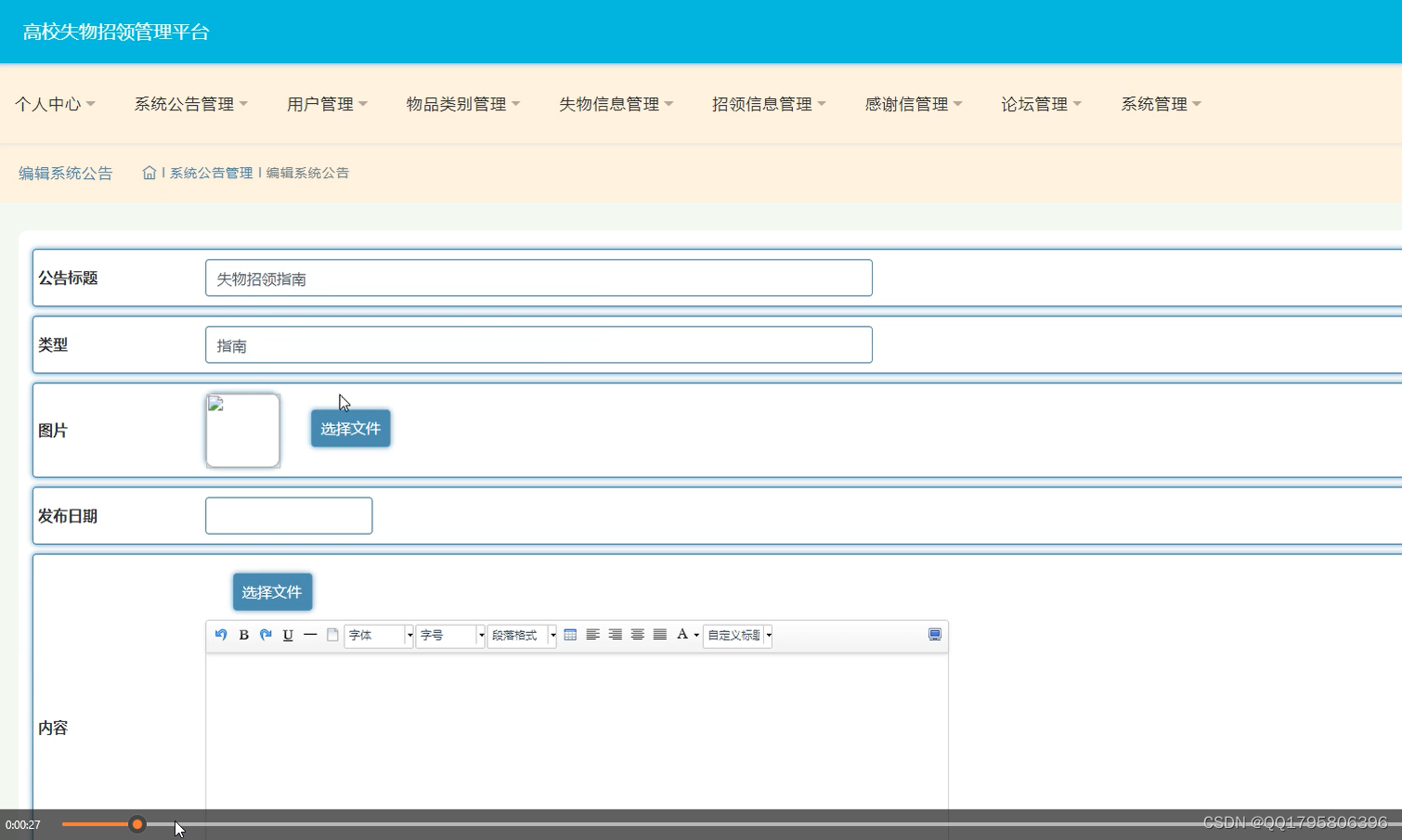Click the font color A icon
The height and width of the screenshot is (840, 1402).
pos(682,635)
